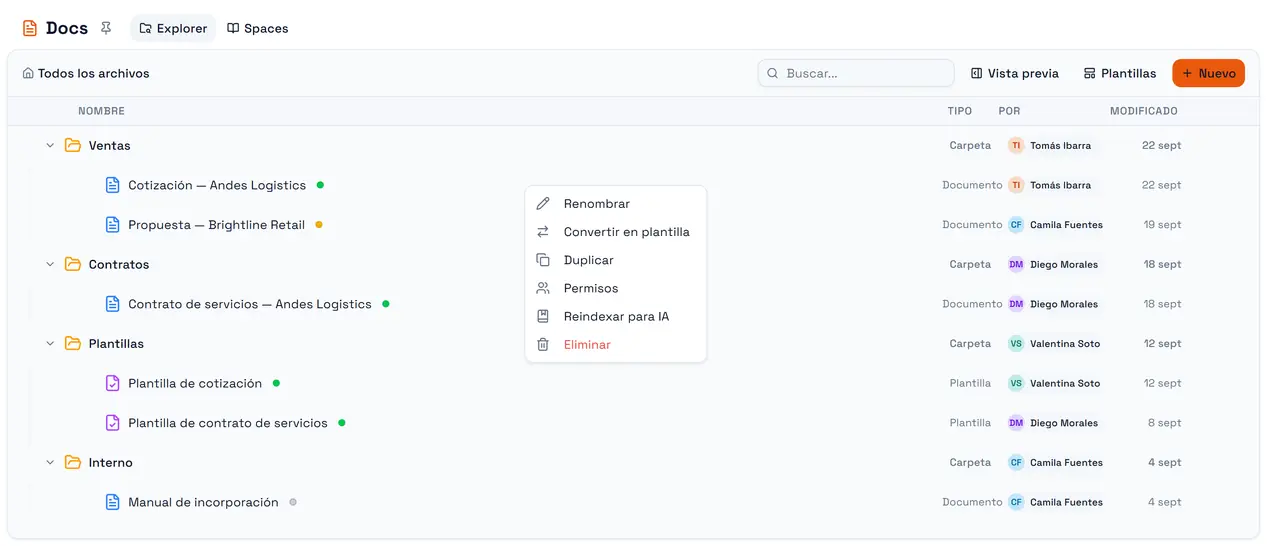1267x546 pixels.
Task: Select the Interno folder name
Action: pyautogui.click(x=111, y=462)
